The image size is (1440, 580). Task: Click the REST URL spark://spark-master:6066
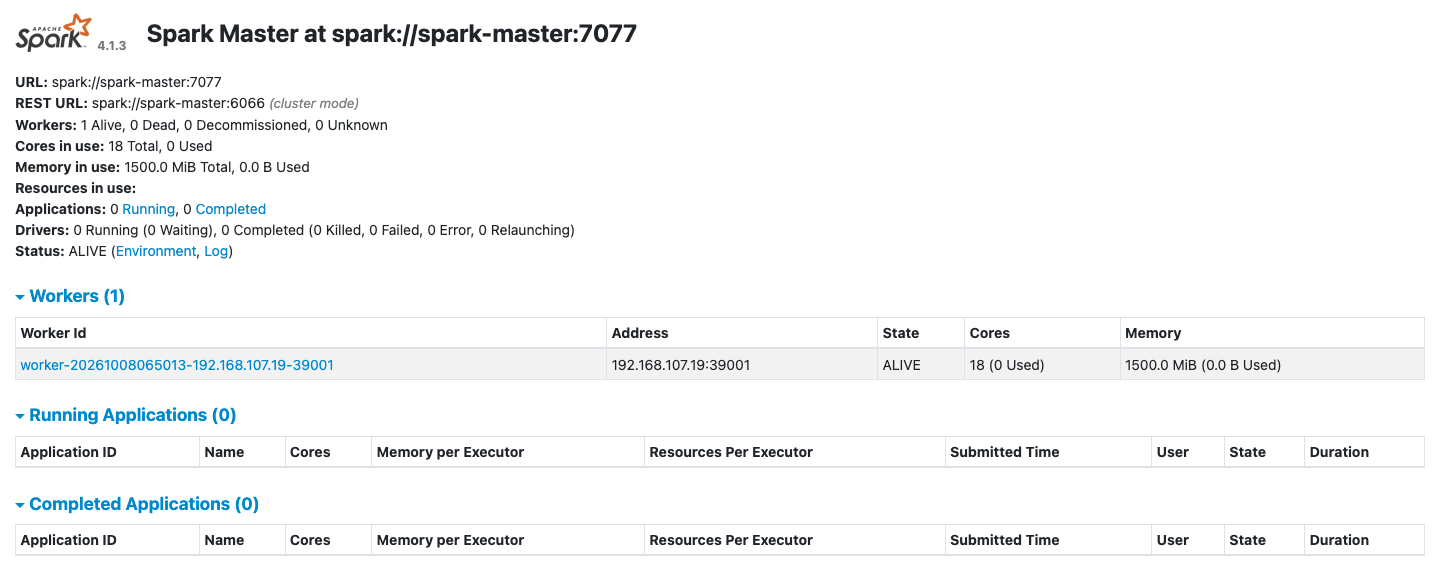178,103
